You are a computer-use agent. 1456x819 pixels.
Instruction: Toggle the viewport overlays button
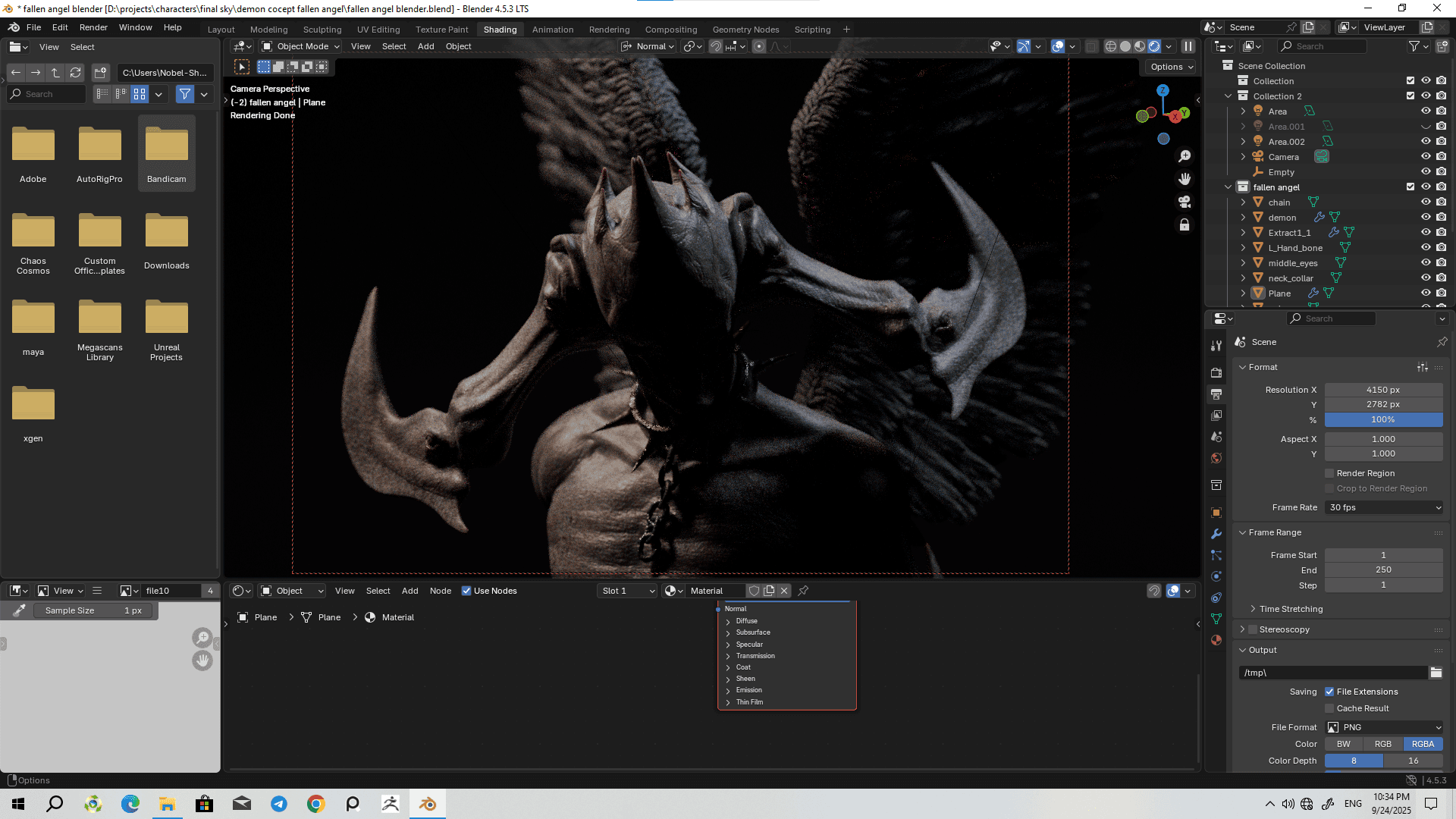(x=1058, y=46)
